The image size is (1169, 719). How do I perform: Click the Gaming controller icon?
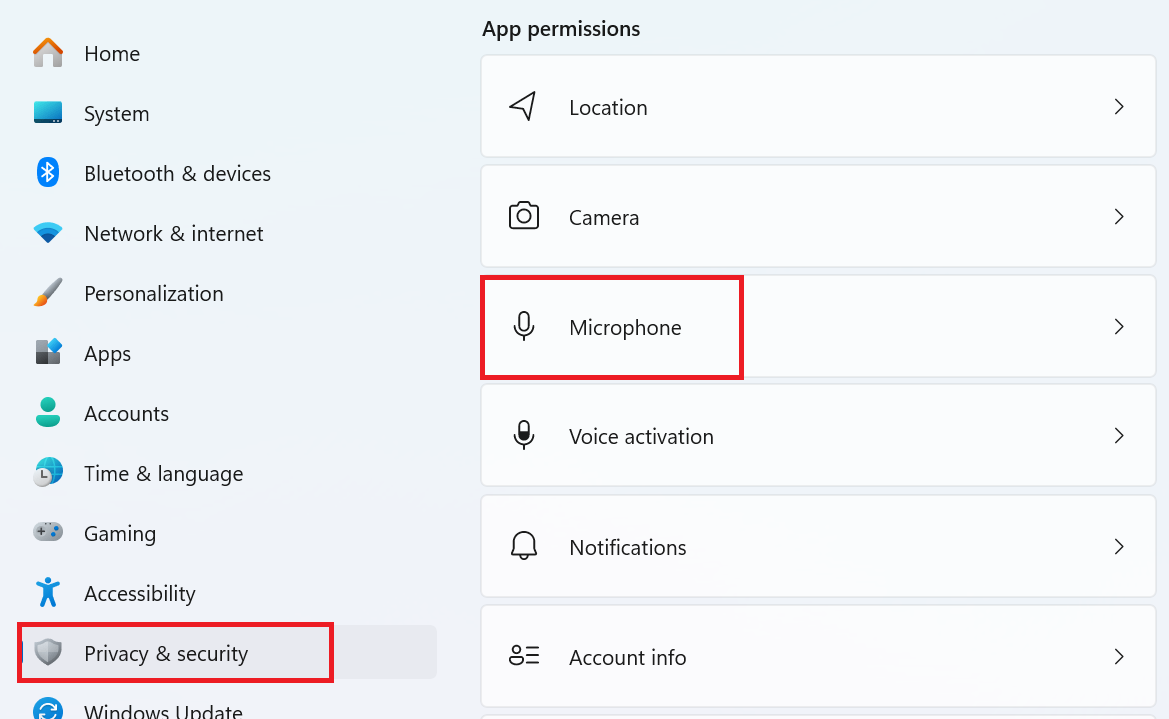(48, 532)
